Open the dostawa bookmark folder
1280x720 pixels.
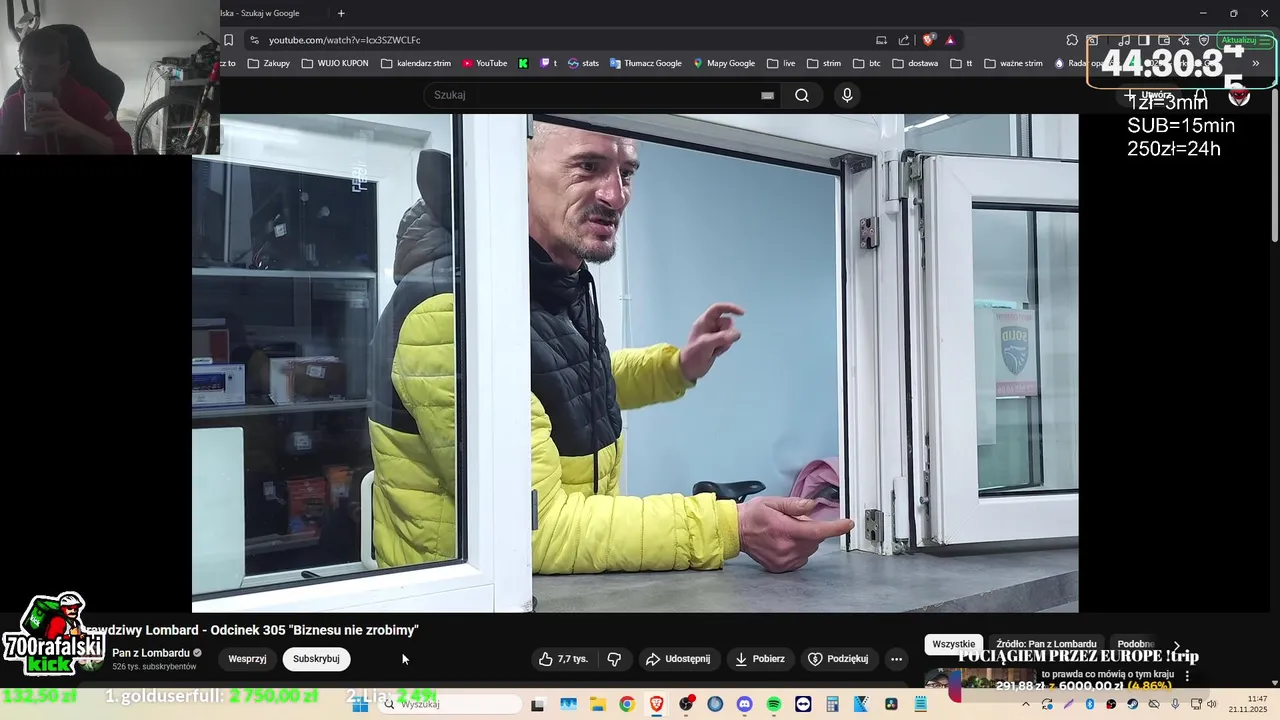coord(915,63)
